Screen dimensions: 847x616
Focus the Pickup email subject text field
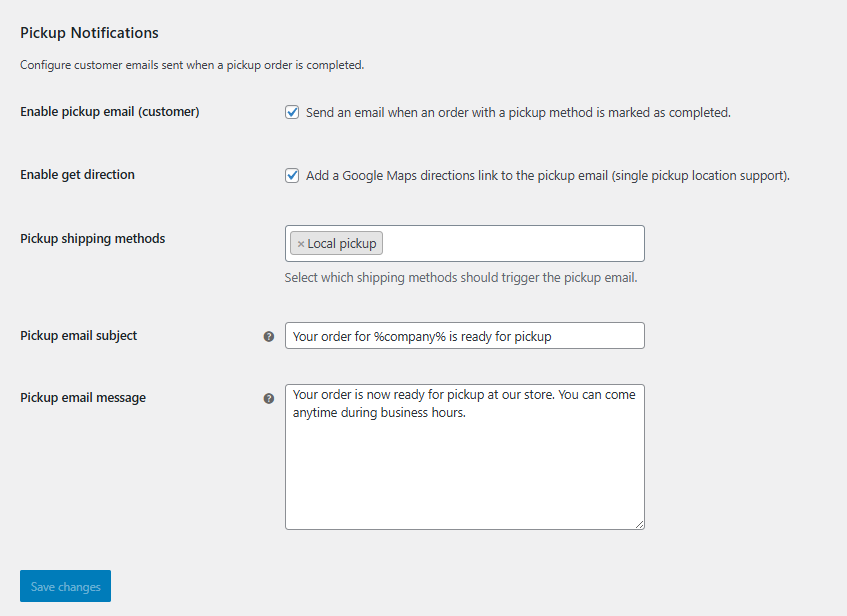click(x=464, y=336)
